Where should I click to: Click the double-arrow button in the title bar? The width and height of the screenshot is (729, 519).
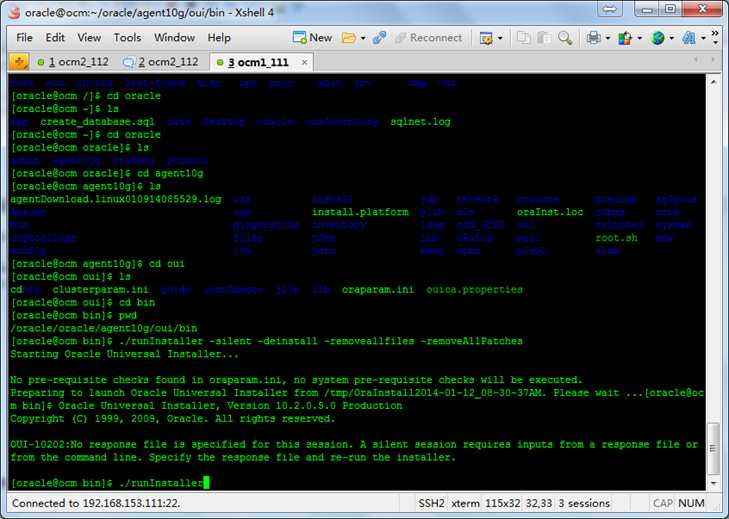[x=610, y=9]
